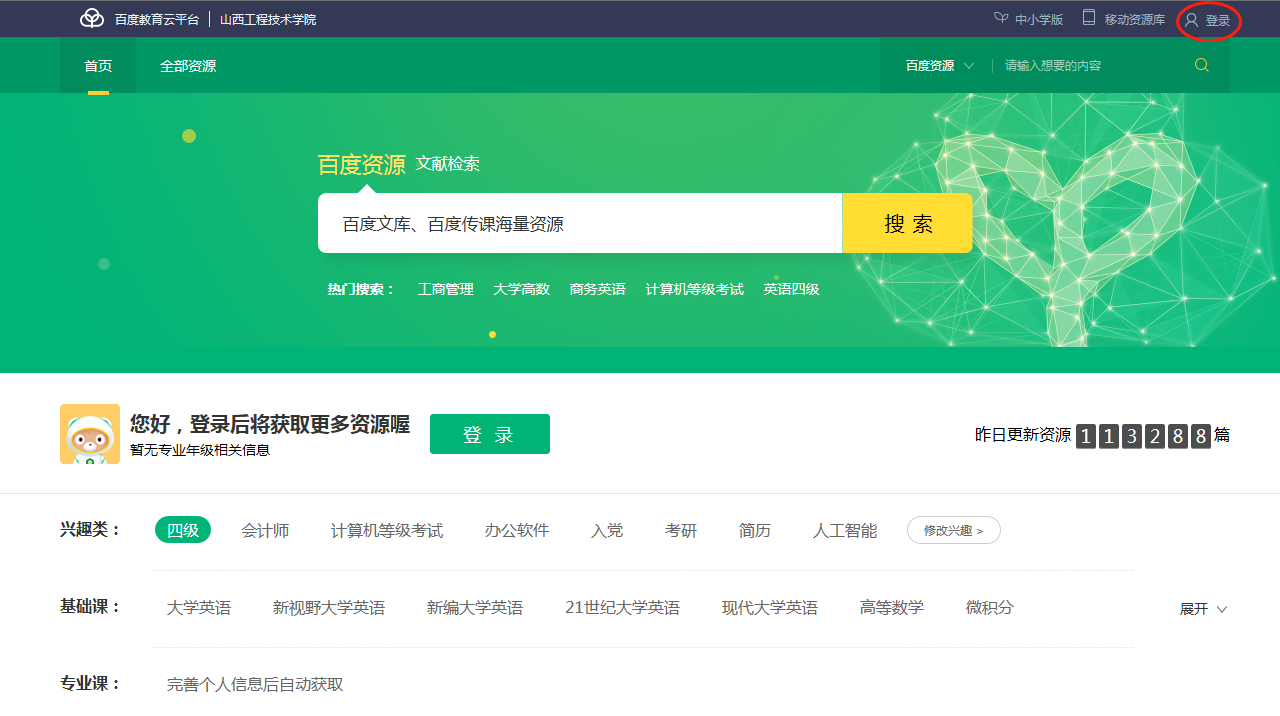
Task: Click the green 登录 button
Action: coord(490,434)
